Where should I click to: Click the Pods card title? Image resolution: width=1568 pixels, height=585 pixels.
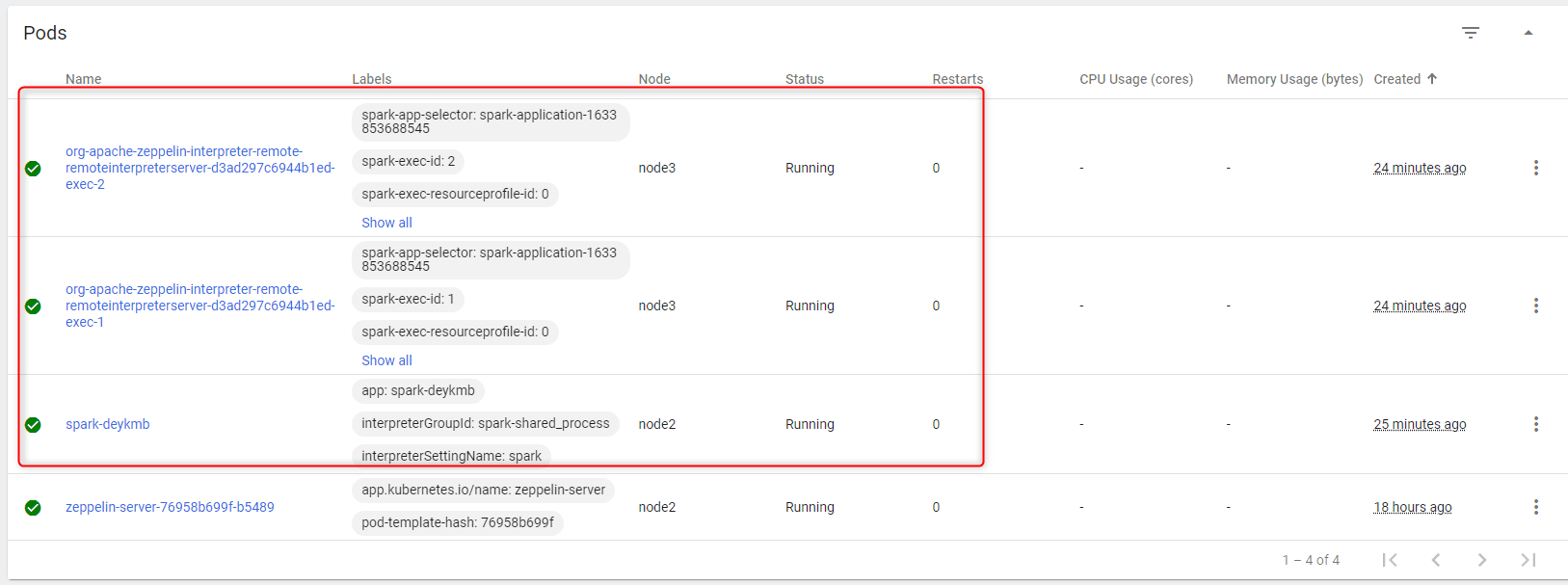[45, 33]
